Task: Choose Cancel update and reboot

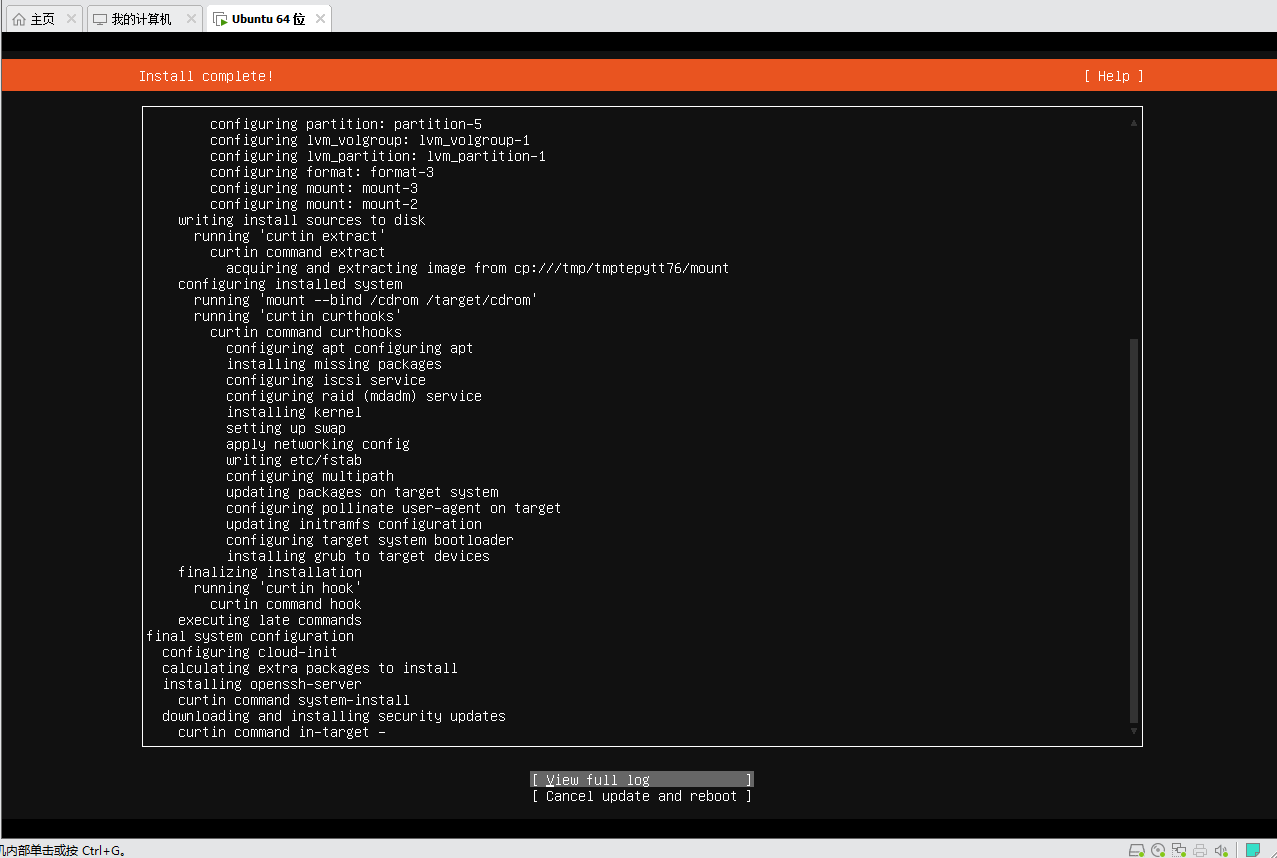Action: coord(641,796)
